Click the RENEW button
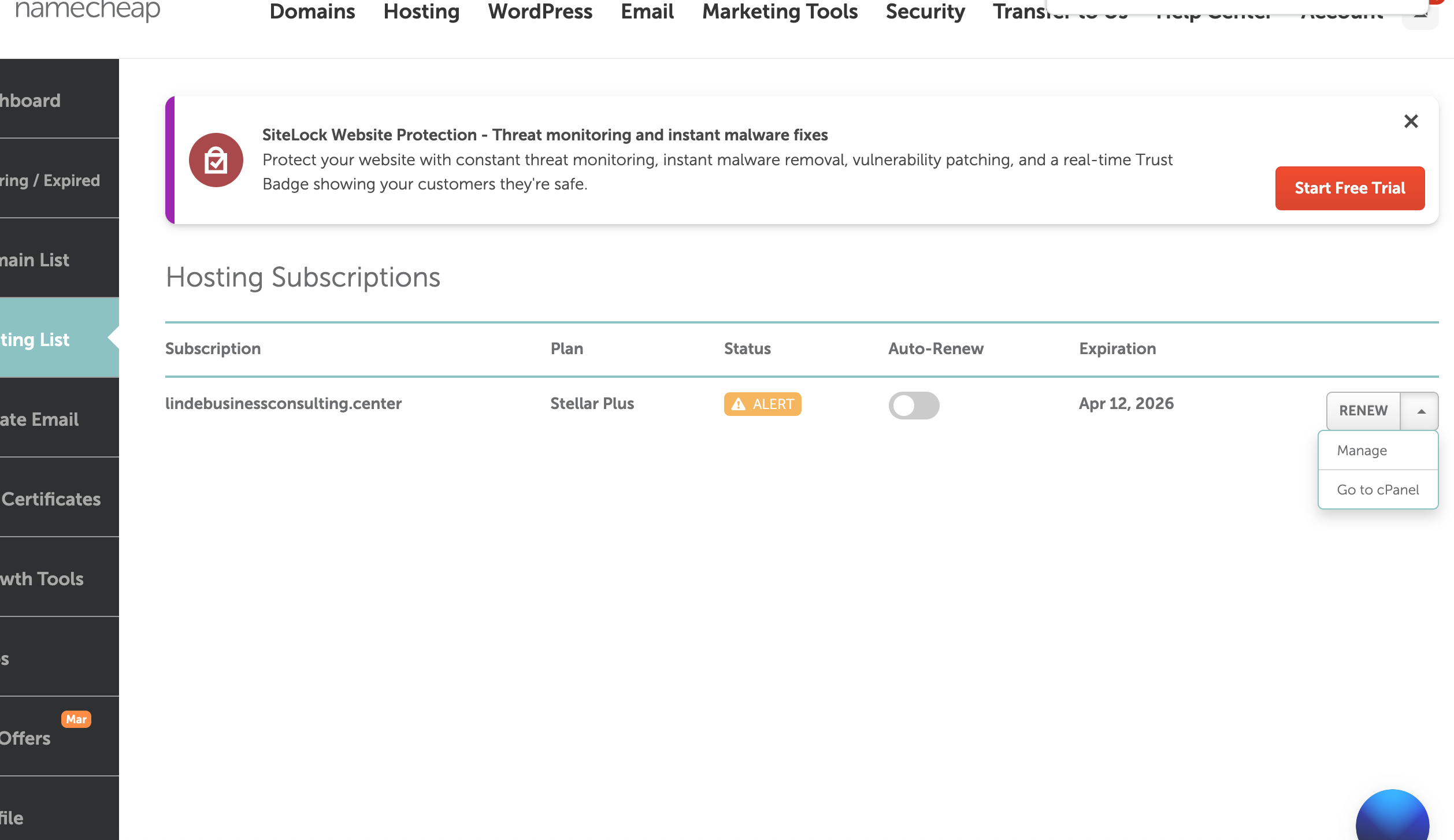 (1363, 411)
